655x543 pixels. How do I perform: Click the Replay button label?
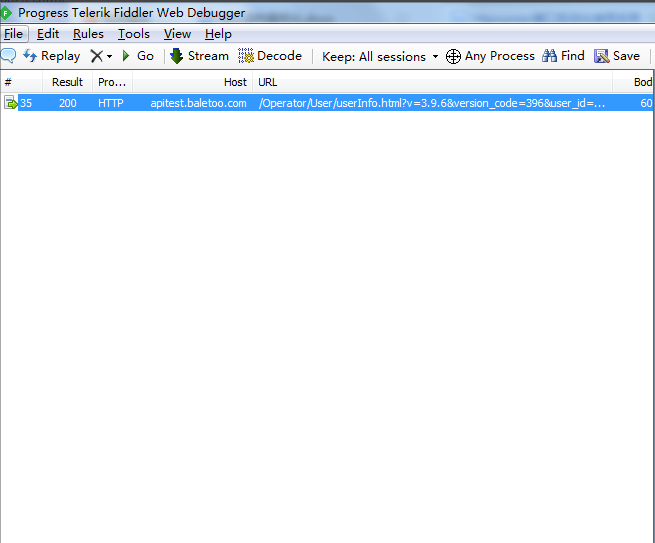pyautogui.click(x=61, y=56)
